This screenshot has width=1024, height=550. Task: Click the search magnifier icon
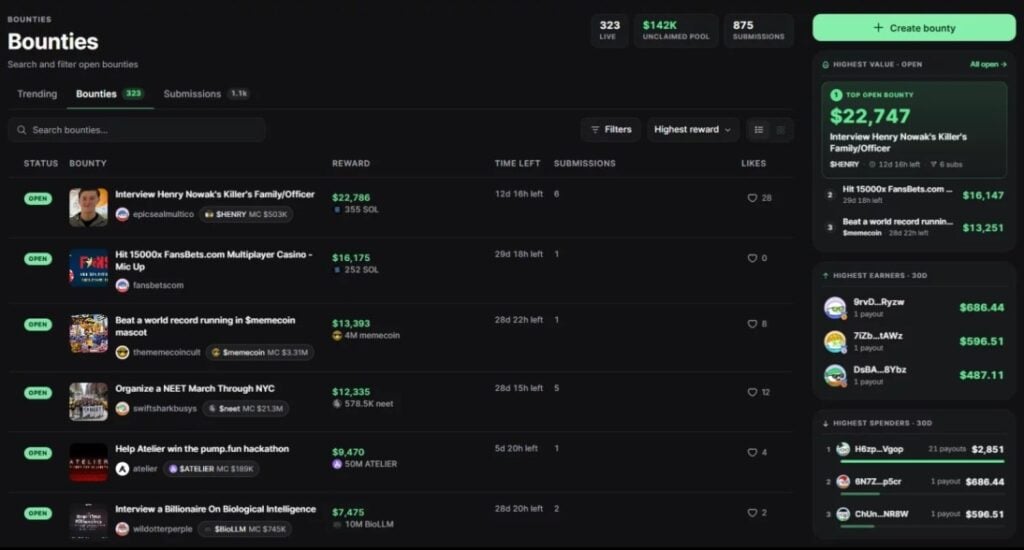(x=22, y=130)
